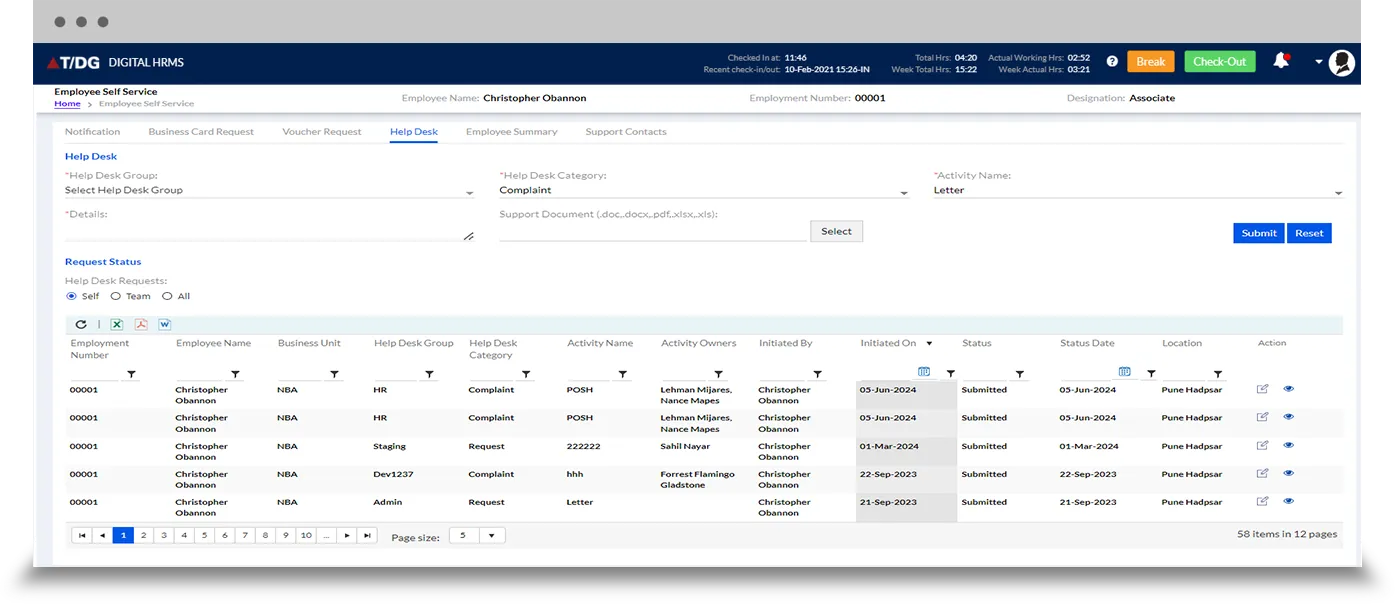The image size is (1395, 604).
Task: Open the notifications bell
Action: coord(1280,61)
